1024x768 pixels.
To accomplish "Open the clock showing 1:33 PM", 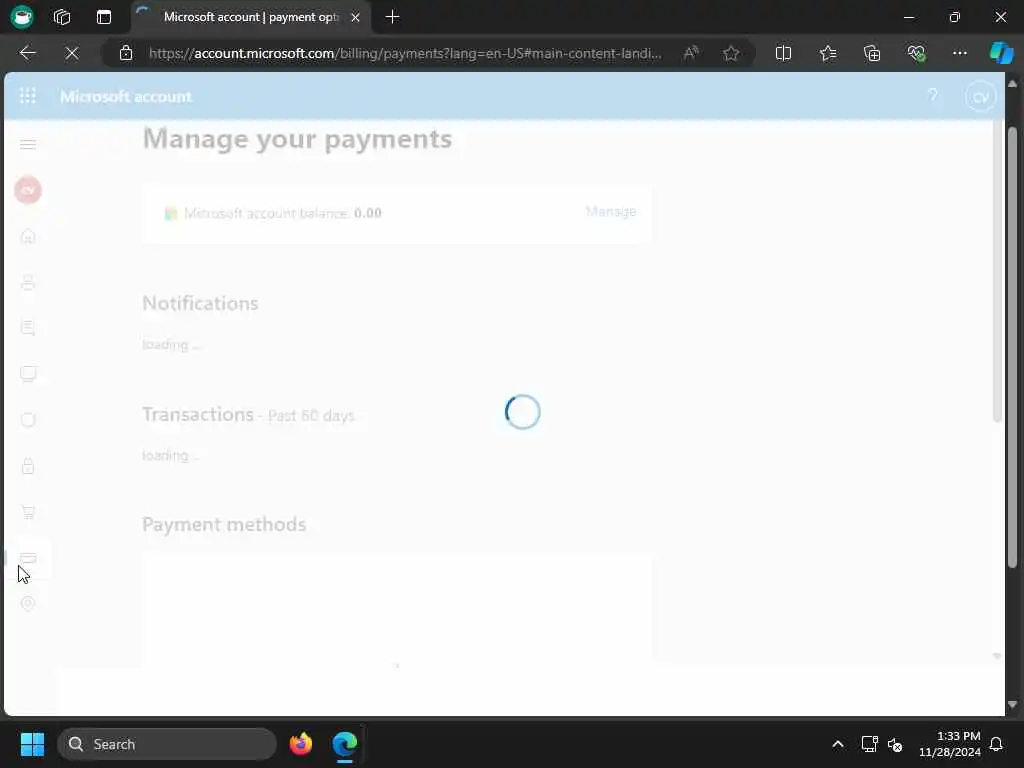I will pyautogui.click(x=950, y=744).
